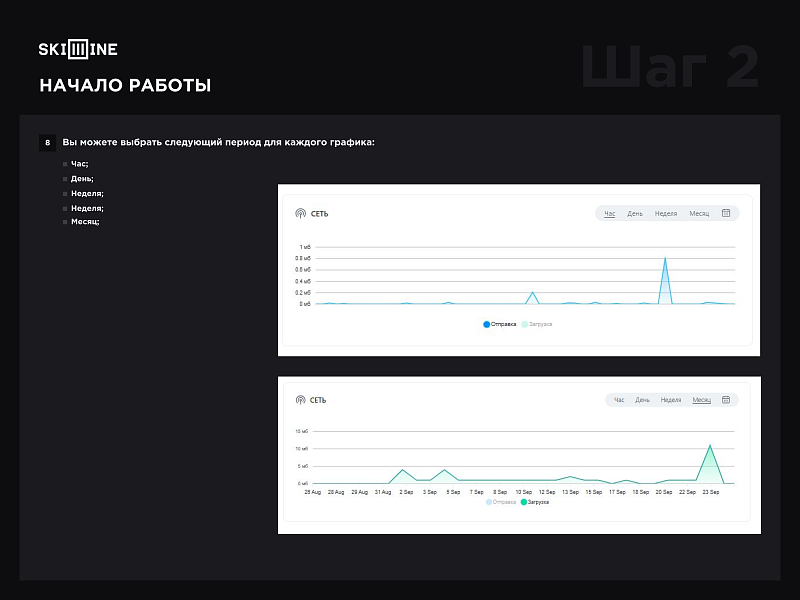Screen dimensions: 800x600
Task: Select the День period in the upper chart
Action: [635, 213]
